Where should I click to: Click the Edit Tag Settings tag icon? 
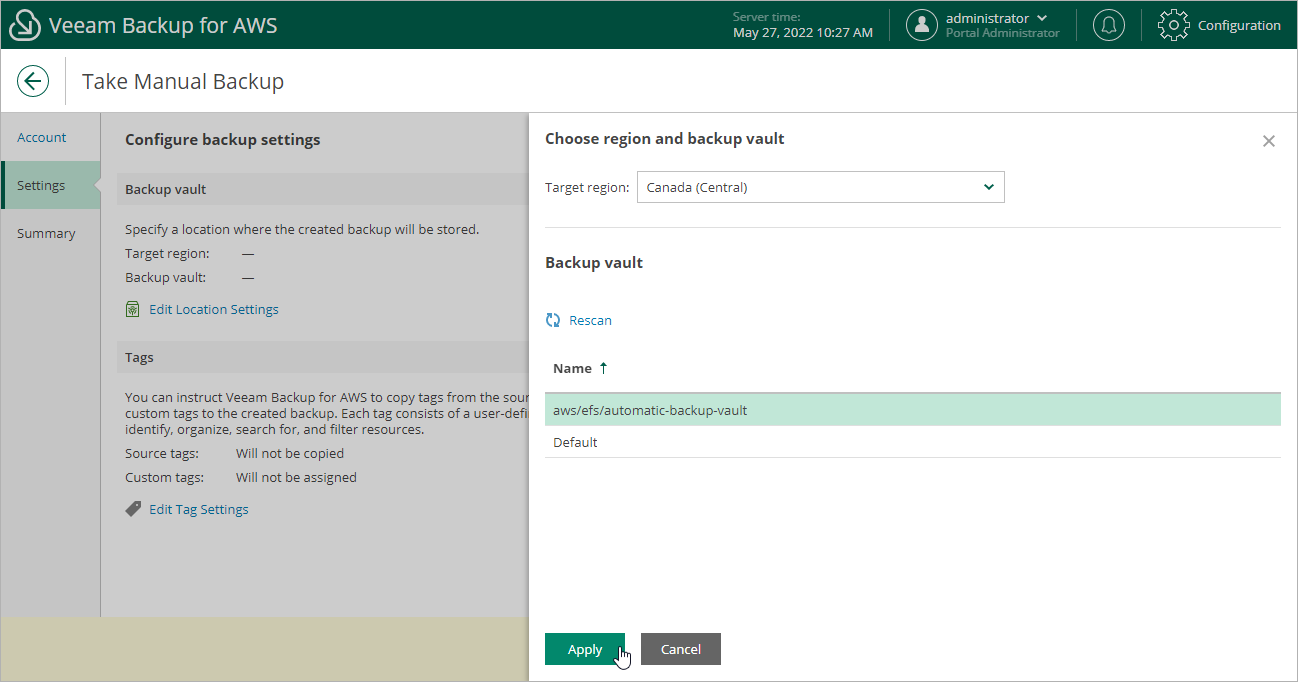(x=133, y=509)
